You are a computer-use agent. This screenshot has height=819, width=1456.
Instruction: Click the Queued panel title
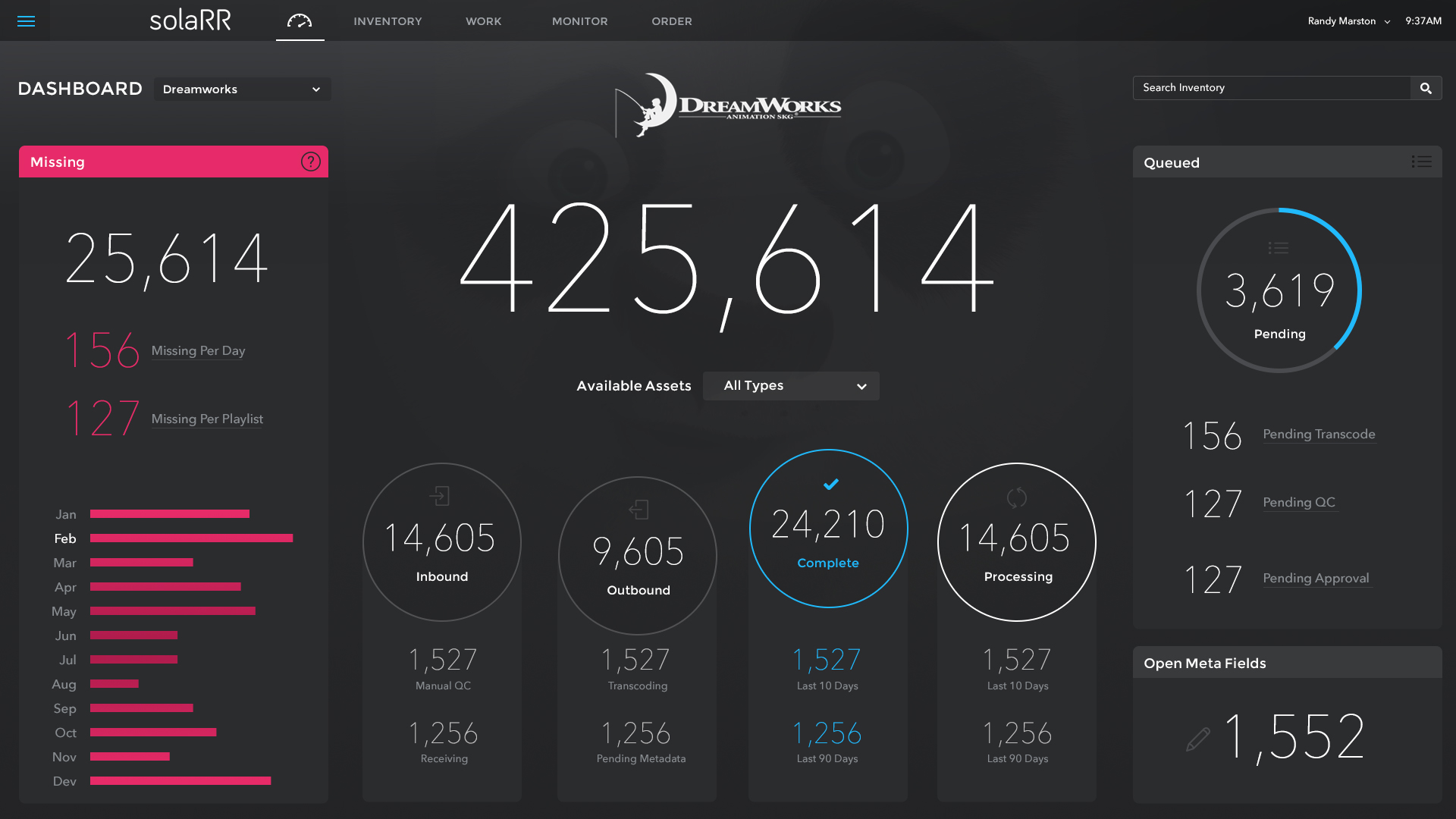[1172, 163]
